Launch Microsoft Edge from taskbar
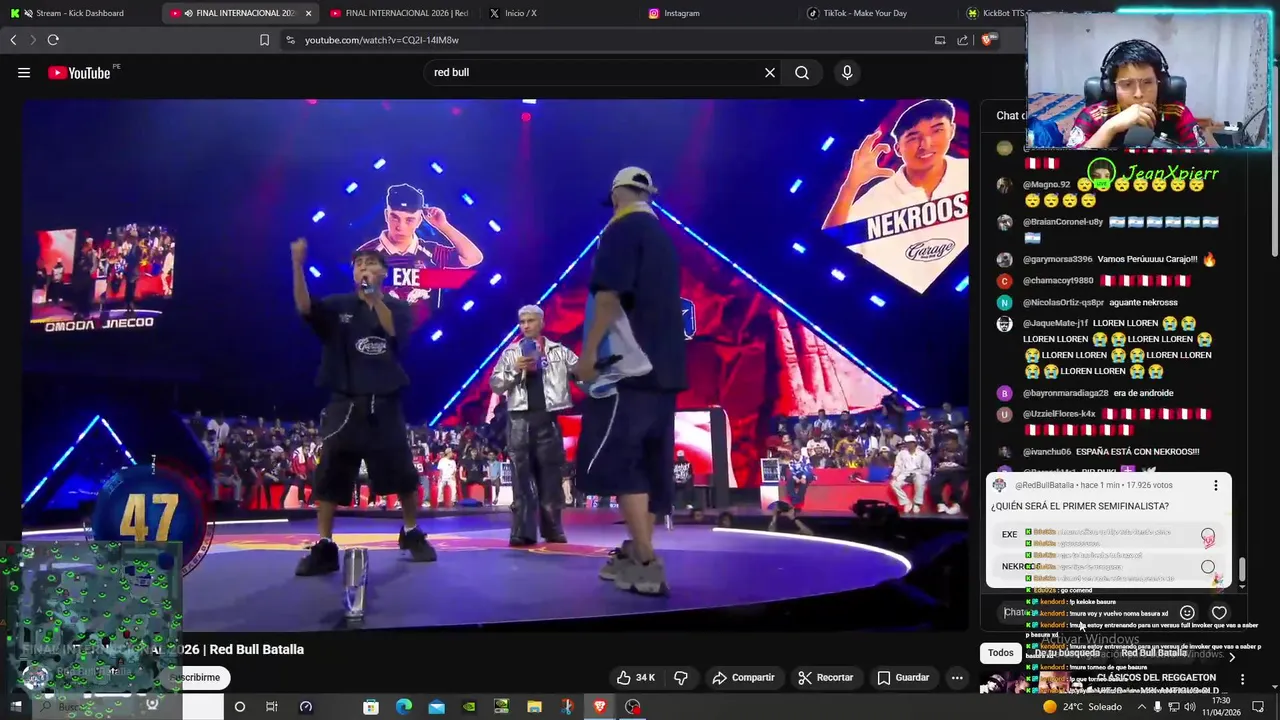 [403, 707]
